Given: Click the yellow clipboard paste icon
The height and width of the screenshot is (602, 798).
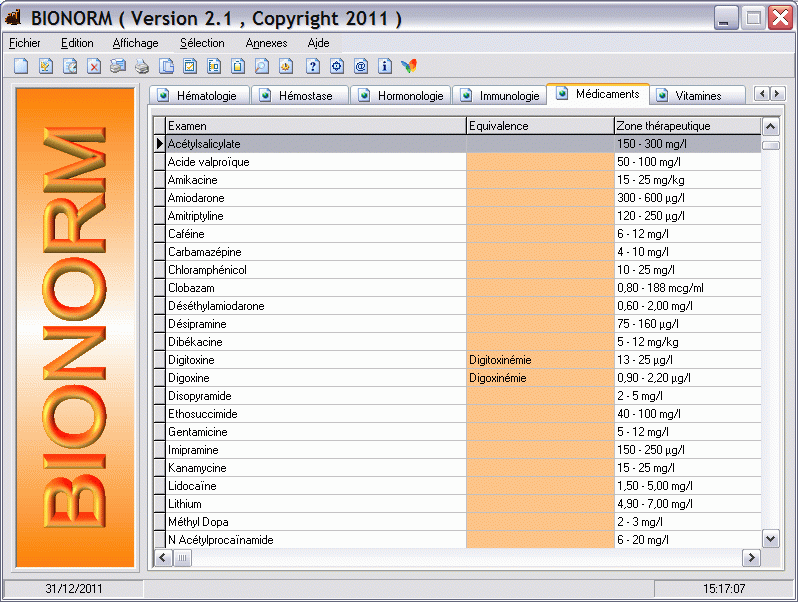Looking at the screenshot, I should tap(238, 66).
